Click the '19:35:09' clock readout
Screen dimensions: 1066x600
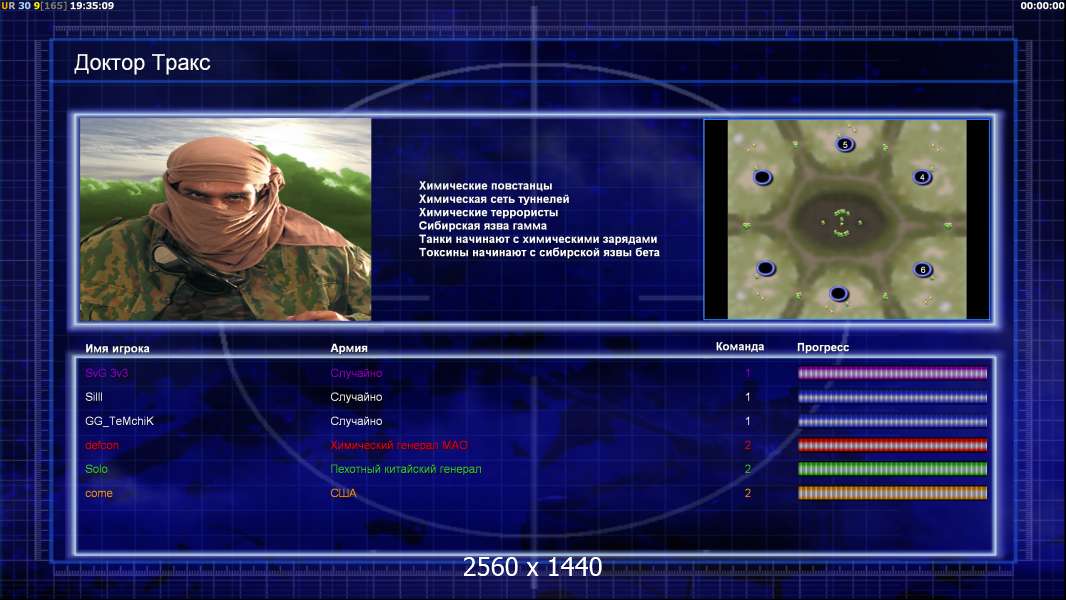(x=92, y=5)
